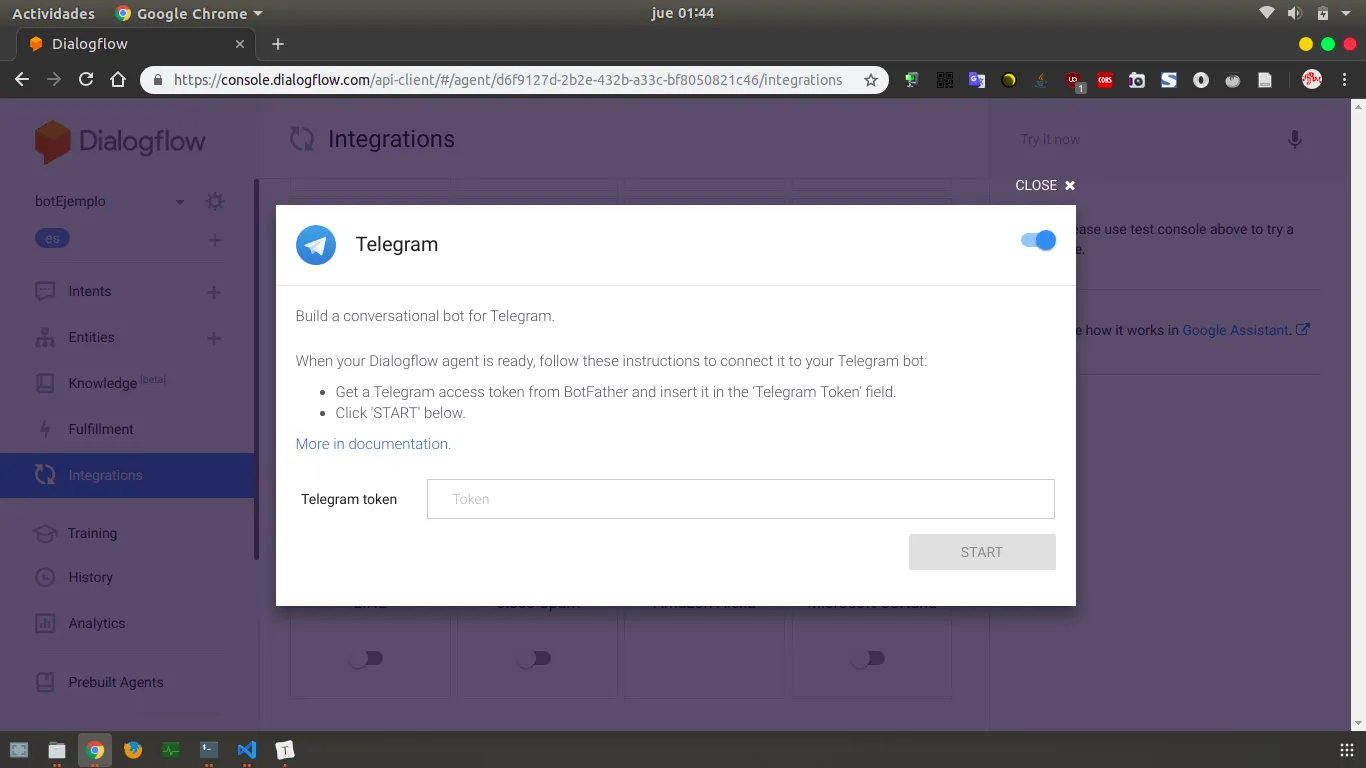Browse Prebuilt Agents
This screenshot has width=1366, height=768.
click(115, 682)
